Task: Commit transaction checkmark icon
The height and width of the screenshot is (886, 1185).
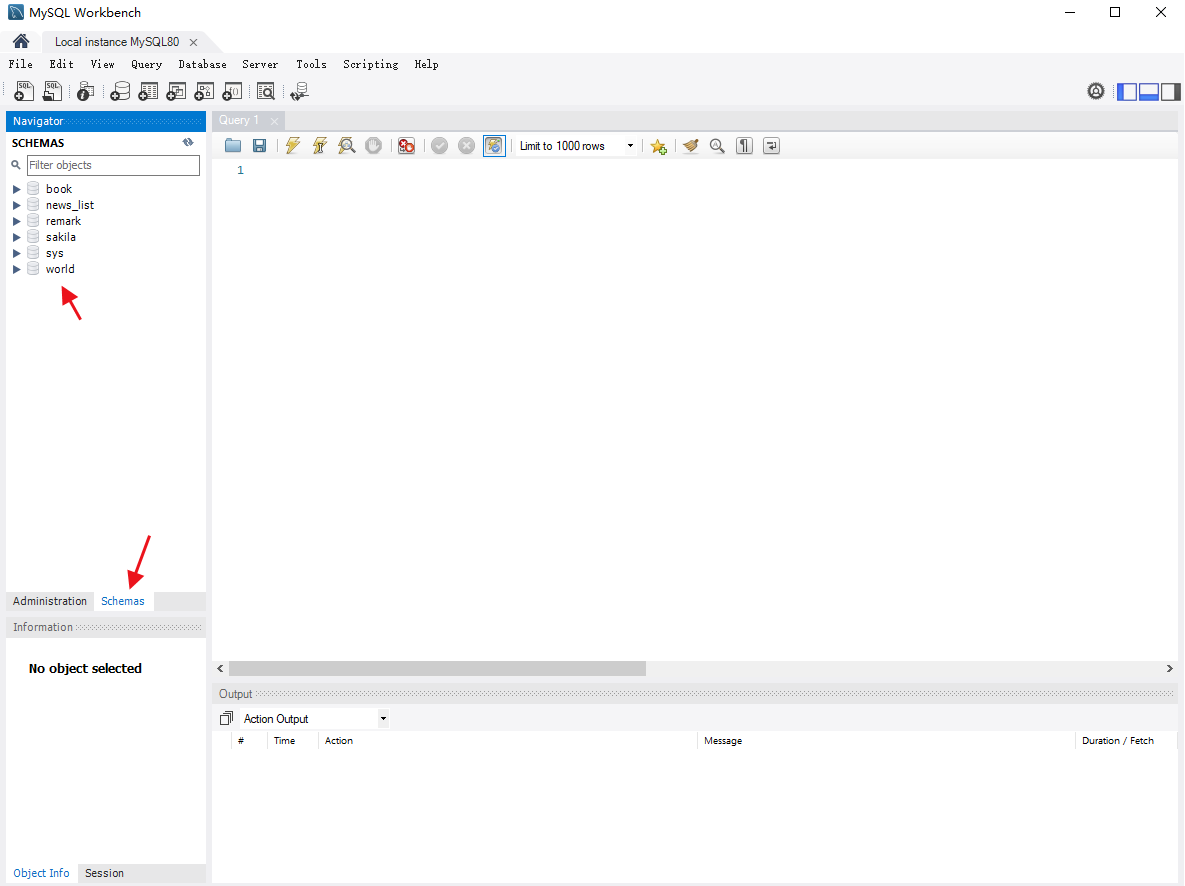Action: pyautogui.click(x=439, y=146)
